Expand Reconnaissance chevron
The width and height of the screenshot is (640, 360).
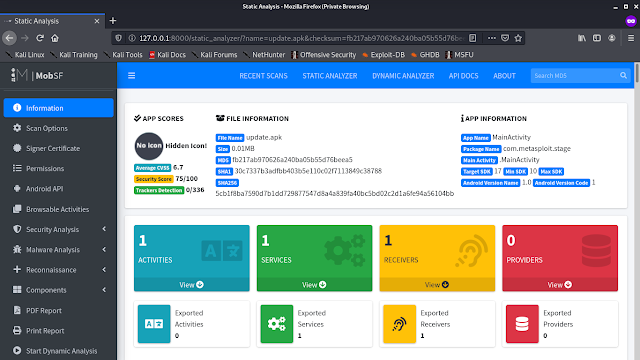[x=104, y=269]
